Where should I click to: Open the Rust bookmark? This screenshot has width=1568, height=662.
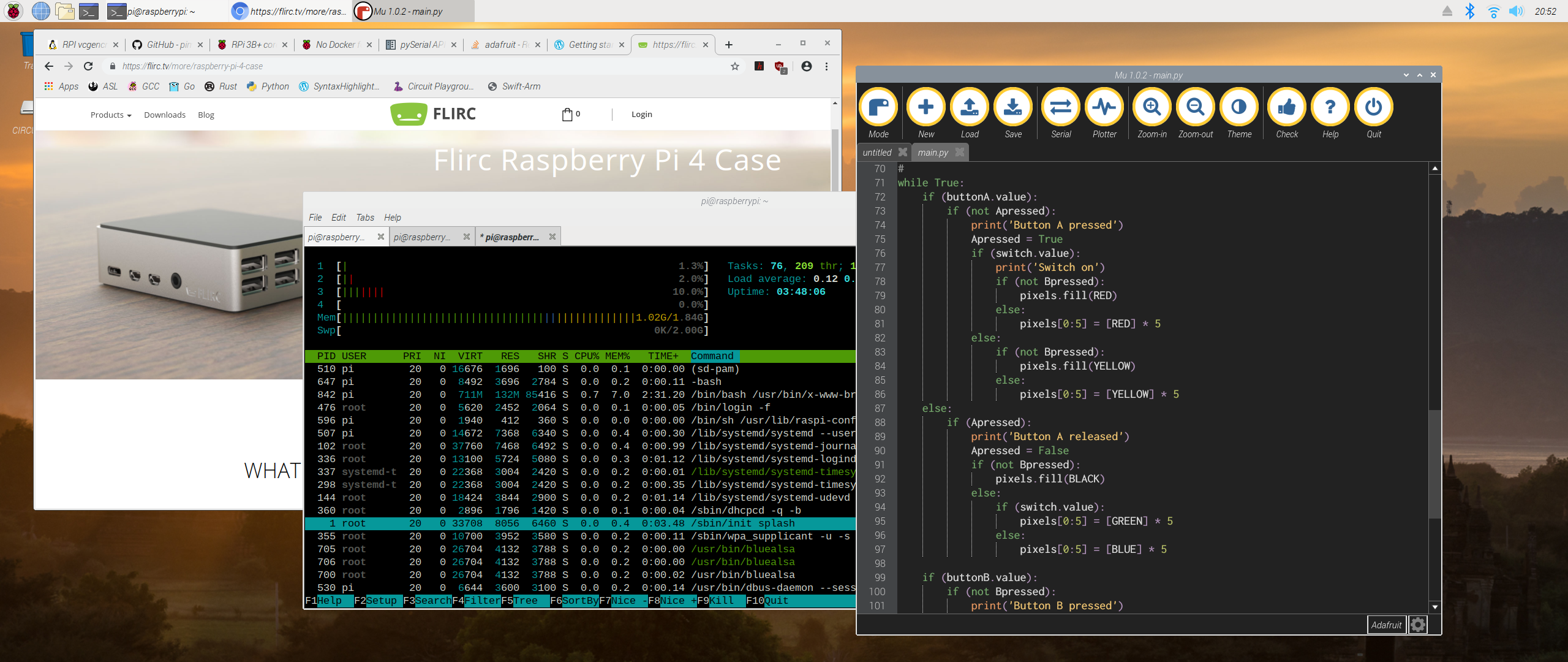[221, 86]
